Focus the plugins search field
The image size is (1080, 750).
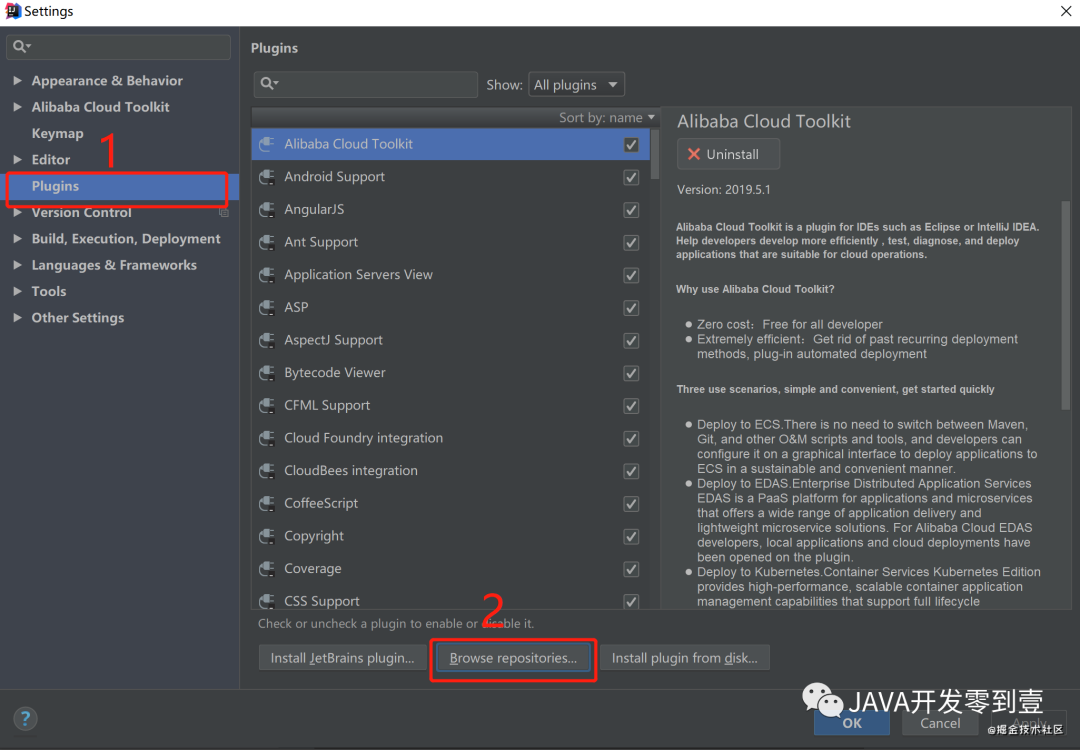pos(366,84)
